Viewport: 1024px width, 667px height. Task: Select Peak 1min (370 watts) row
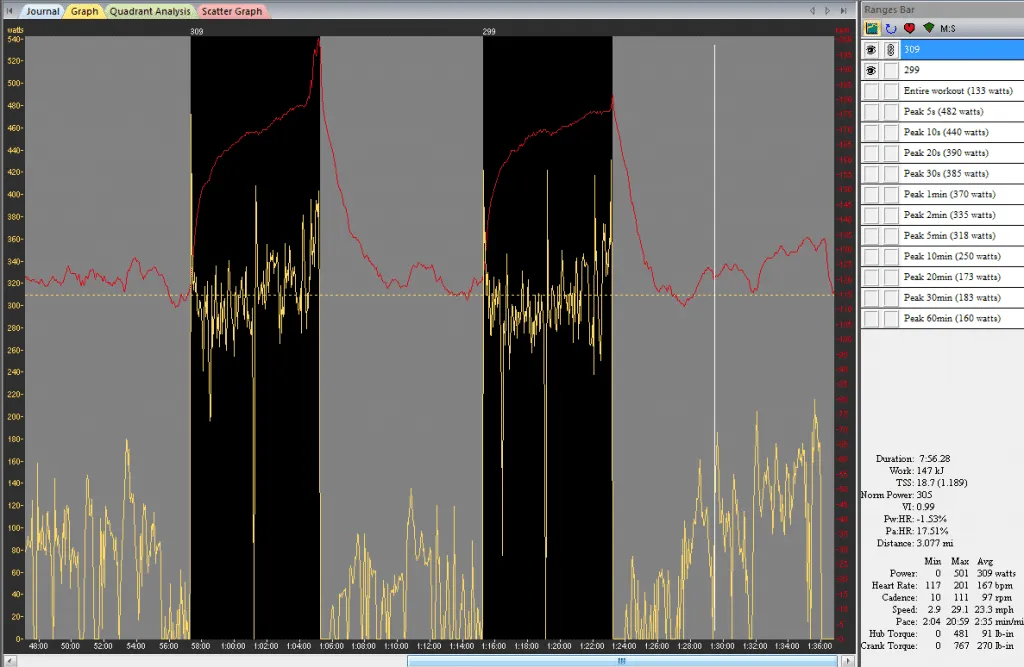point(962,194)
